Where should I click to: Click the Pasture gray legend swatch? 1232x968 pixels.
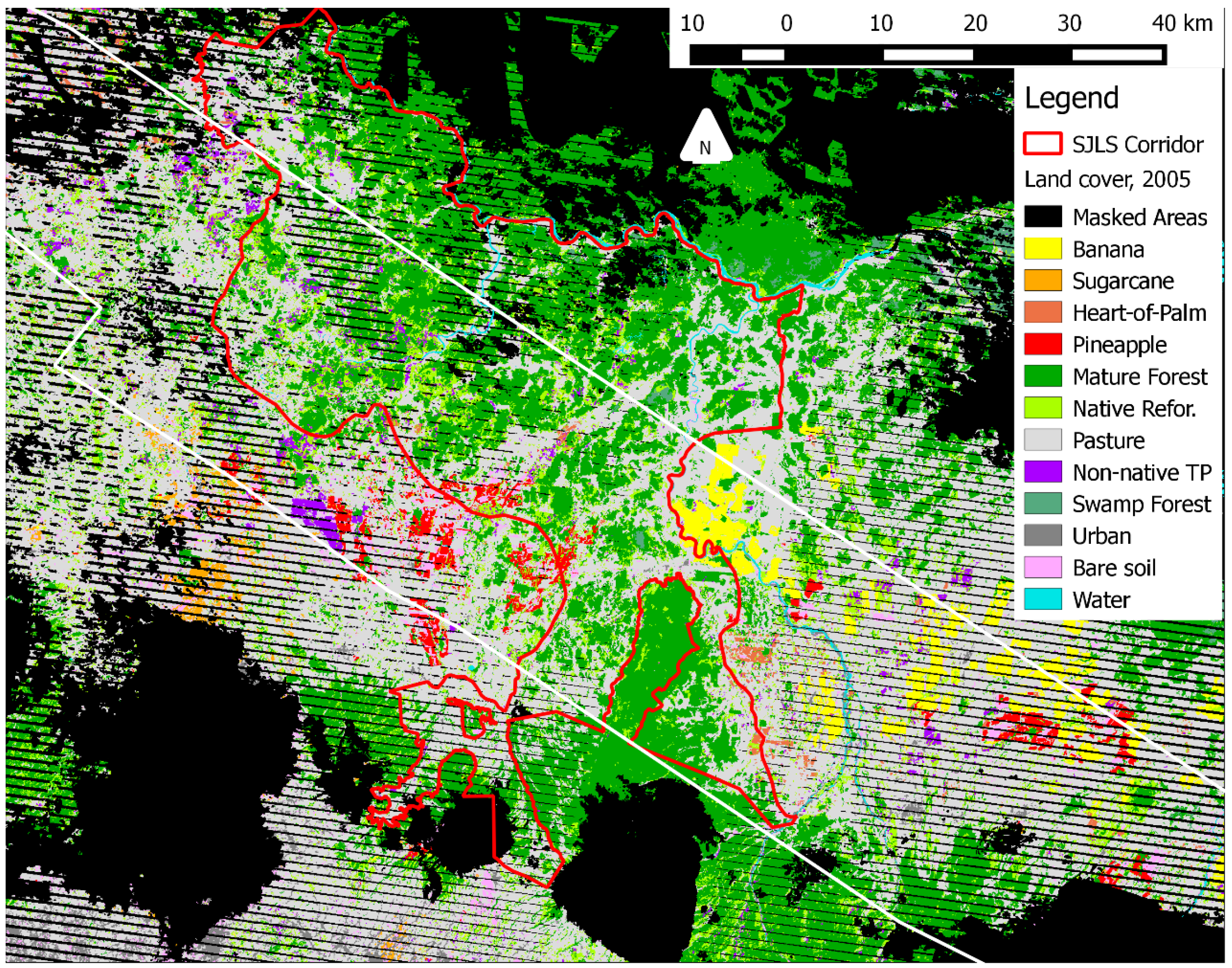coord(1042,440)
